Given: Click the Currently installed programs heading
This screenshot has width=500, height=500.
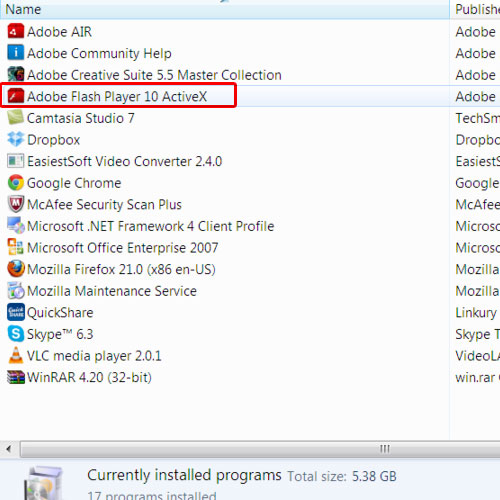Looking at the screenshot, I should click(184, 476).
